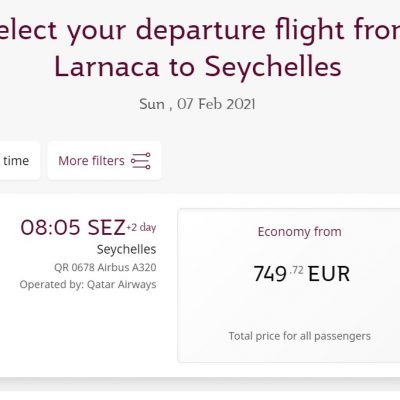Open the More filters button
This screenshot has width=400, height=400.
pos(104,161)
